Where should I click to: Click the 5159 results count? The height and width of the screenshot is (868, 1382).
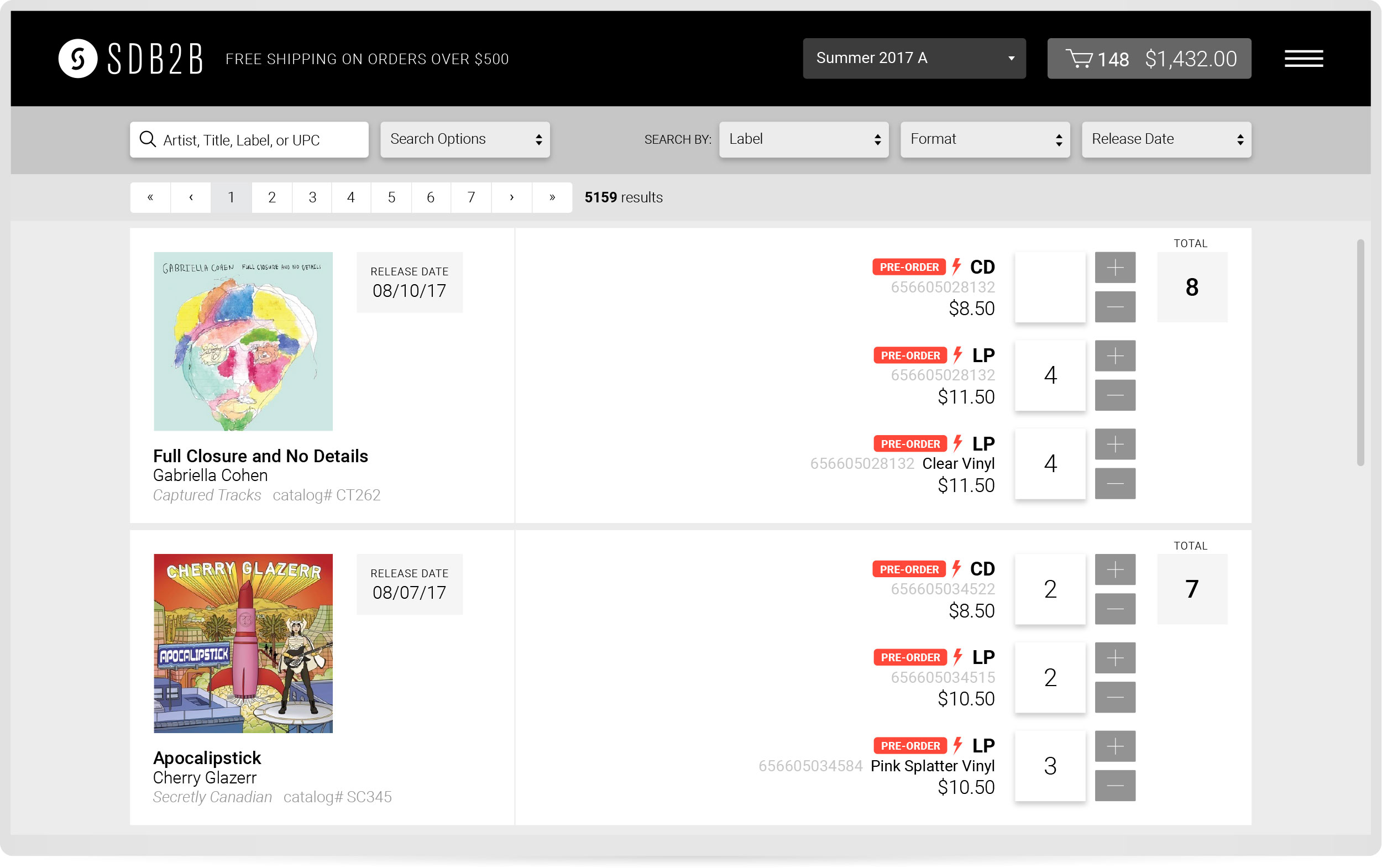click(x=624, y=197)
